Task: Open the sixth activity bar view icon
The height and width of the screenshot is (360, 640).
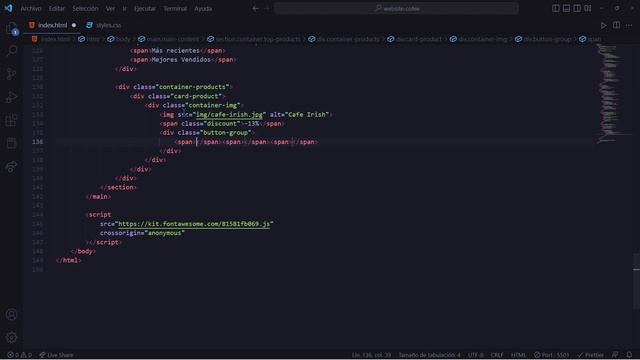Action: tap(11, 143)
